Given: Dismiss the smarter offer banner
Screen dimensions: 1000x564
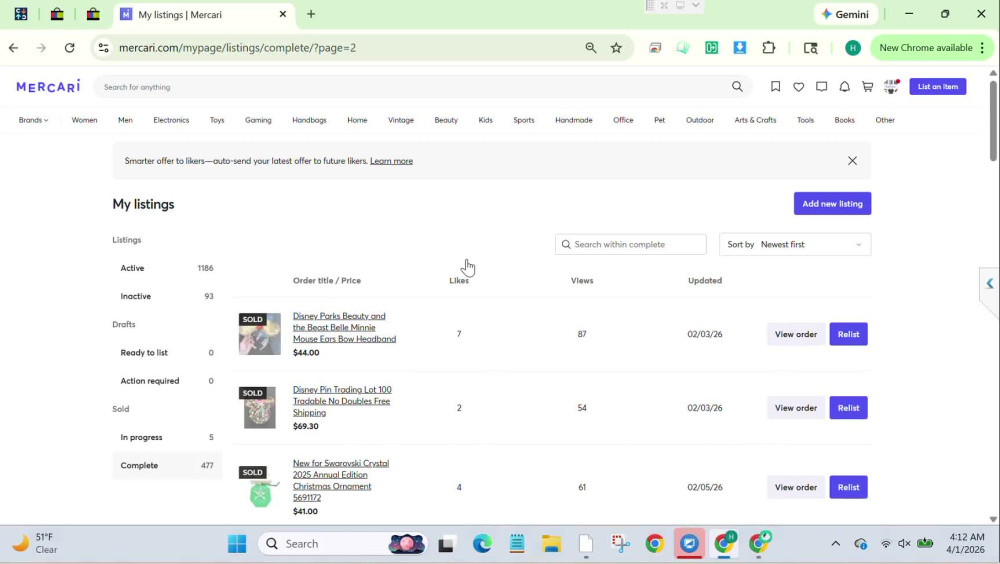Looking at the screenshot, I should [x=853, y=161].
